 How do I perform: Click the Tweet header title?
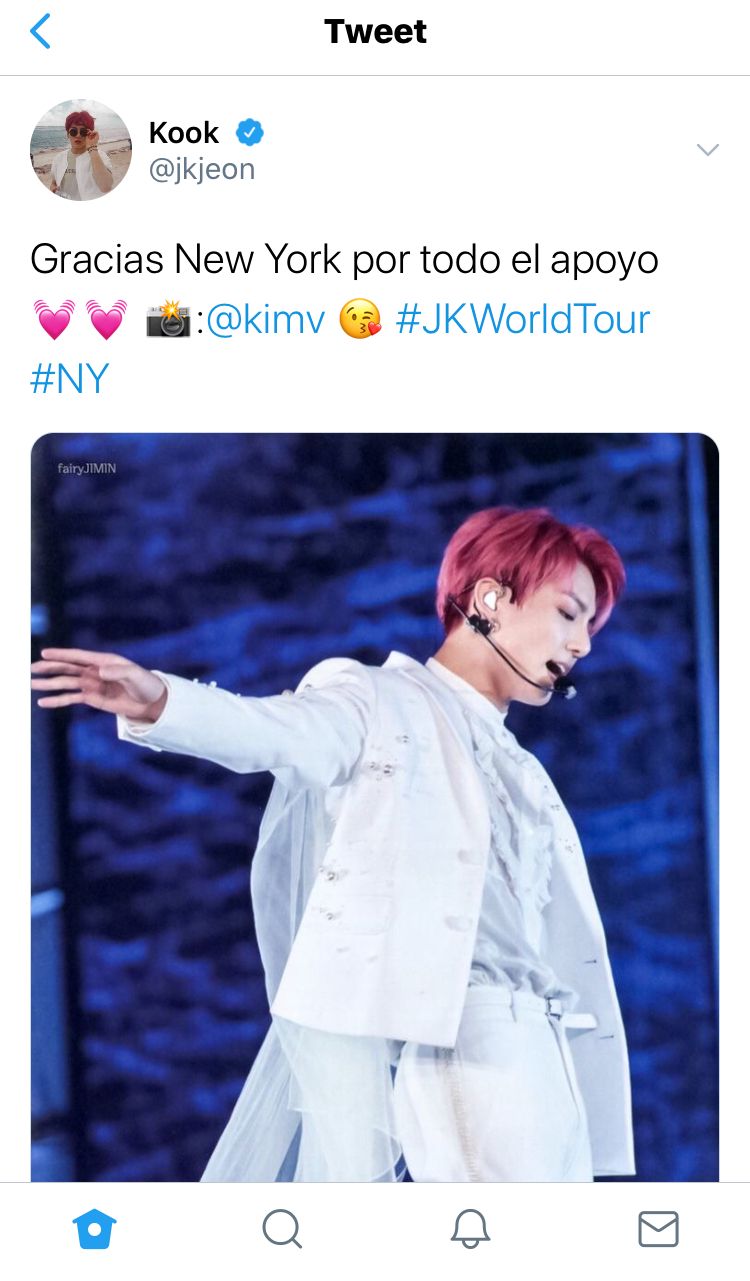pyautogui.click(x=375, y=32)
